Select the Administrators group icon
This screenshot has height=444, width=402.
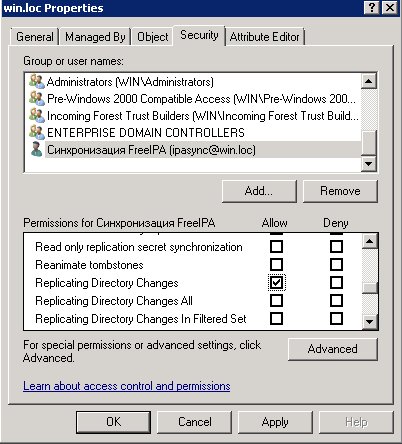(37, 81)
